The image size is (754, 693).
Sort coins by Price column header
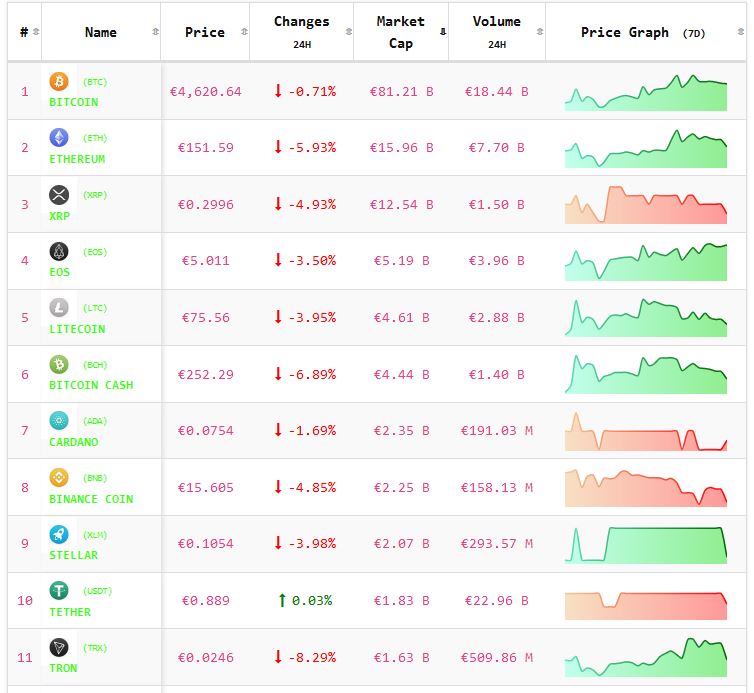pos(205,32)
